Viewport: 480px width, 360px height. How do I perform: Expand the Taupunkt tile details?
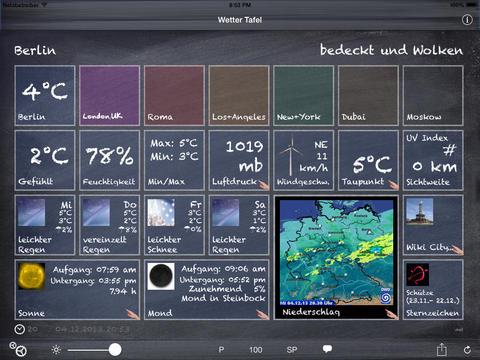(368, 160)
